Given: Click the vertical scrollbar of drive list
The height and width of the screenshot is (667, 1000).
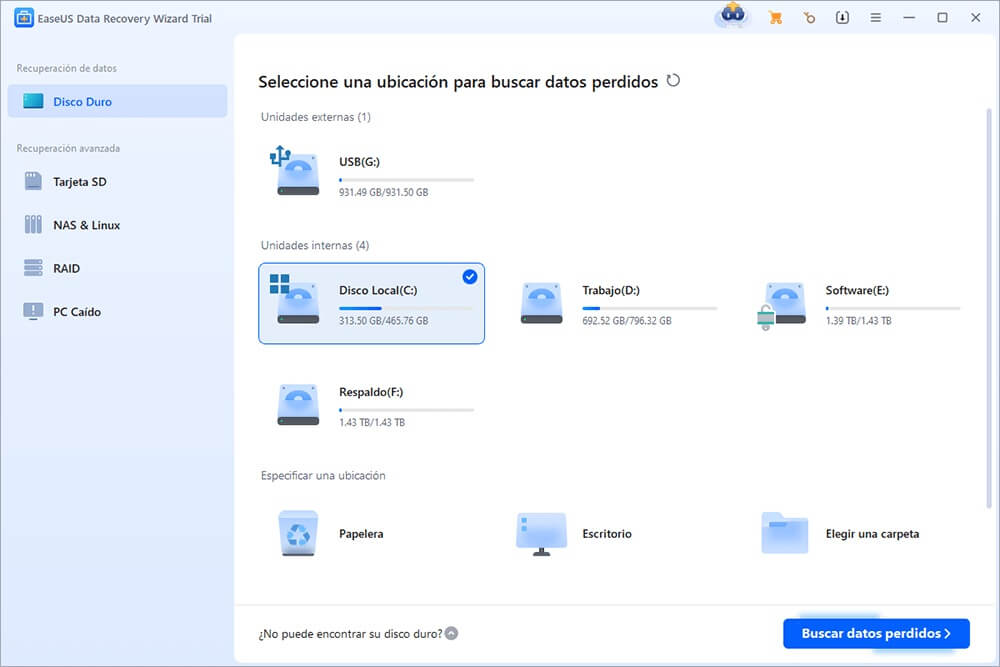Looking at the screenshot, I should [x=989, y=309].
